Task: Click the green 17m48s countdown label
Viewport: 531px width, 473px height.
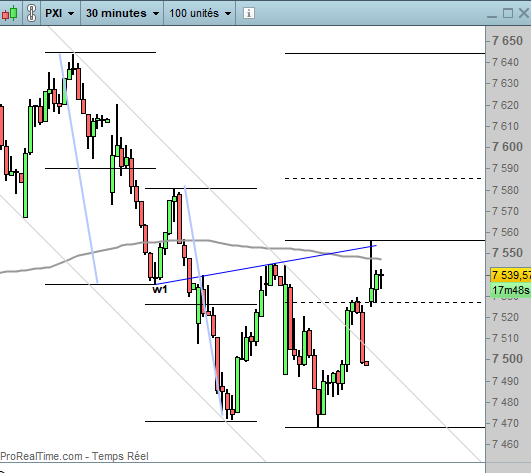Action: 511,290
